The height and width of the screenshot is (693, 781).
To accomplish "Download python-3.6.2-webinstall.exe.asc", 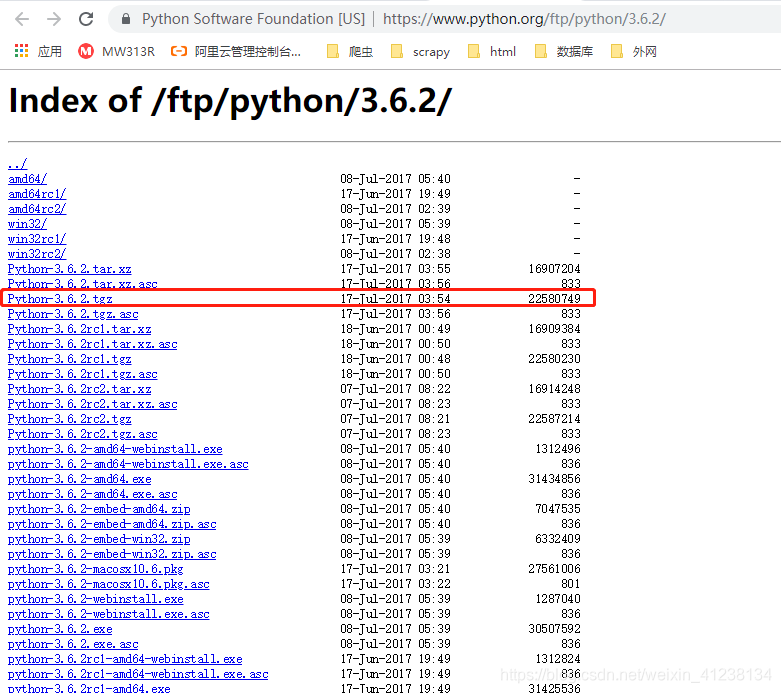I will pos(109,614).
